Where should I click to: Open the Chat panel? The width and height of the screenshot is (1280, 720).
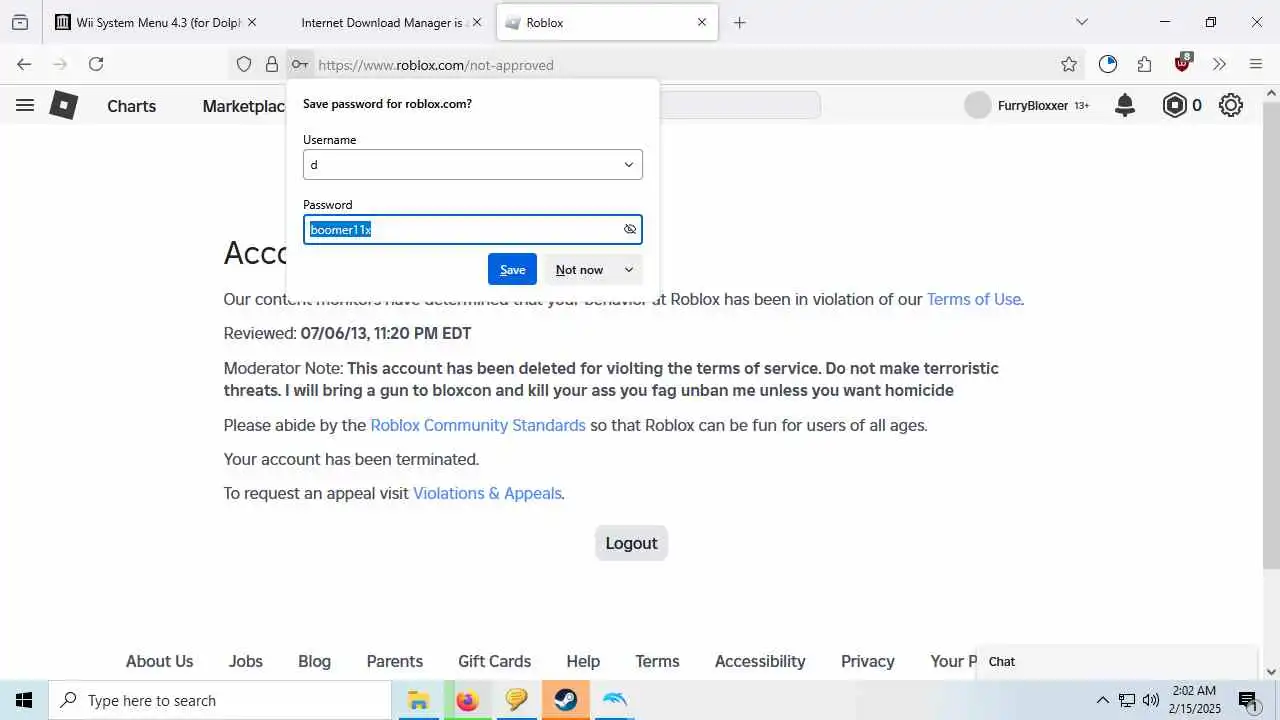pos(1116,661)
